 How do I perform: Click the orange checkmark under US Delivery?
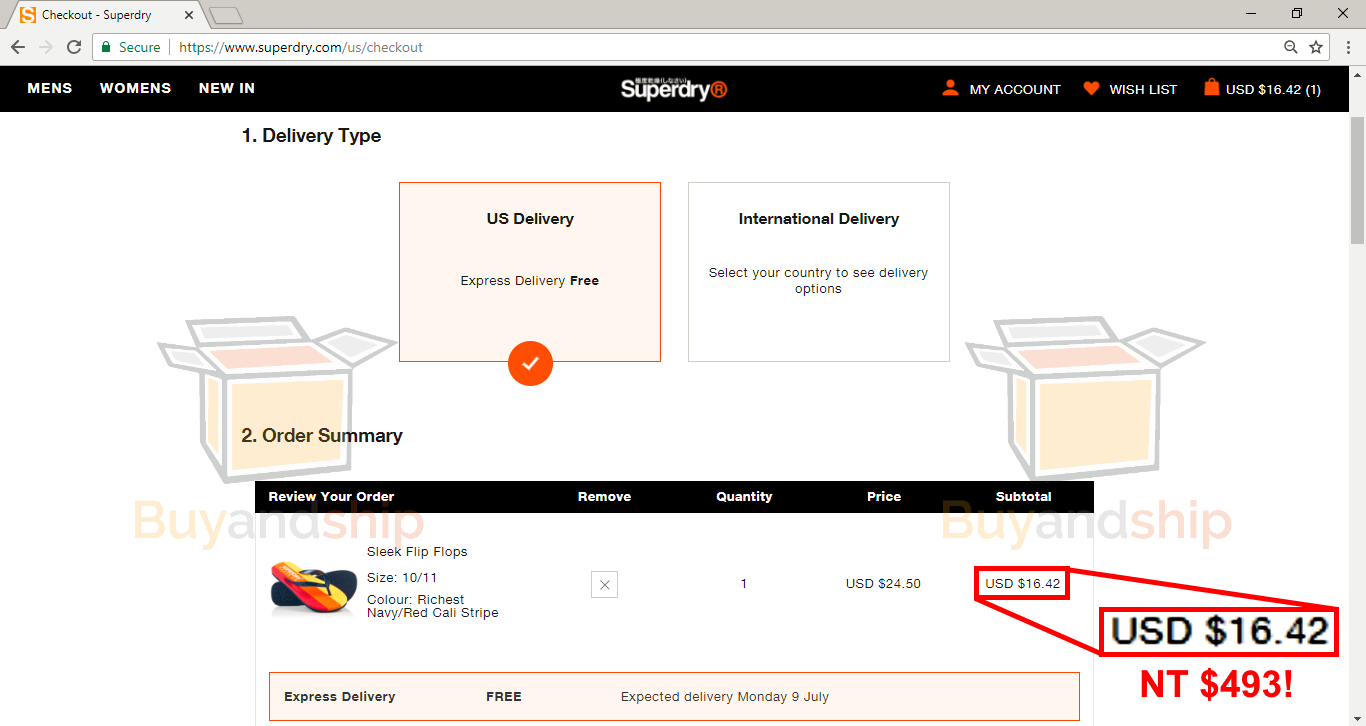click(530, 363)
